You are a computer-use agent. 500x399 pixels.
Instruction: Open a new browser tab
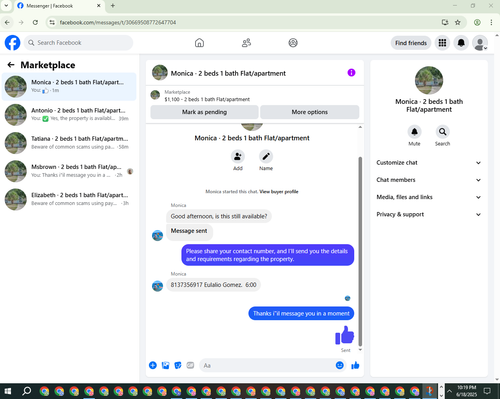113,6
